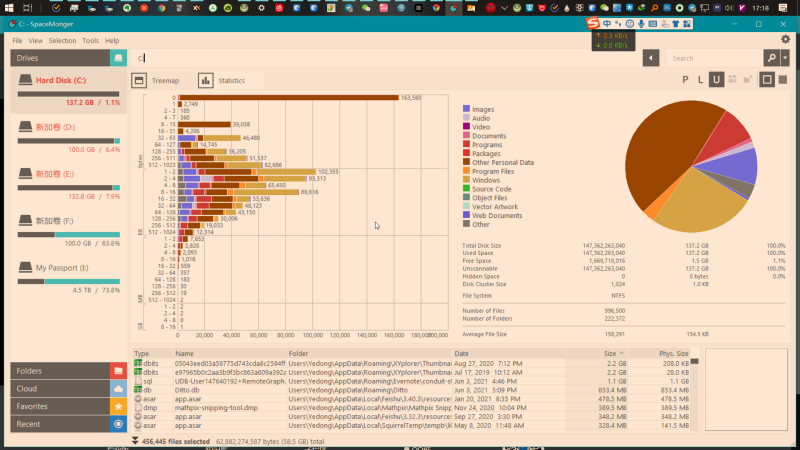Open Windows Start menu

coord(9,8)
